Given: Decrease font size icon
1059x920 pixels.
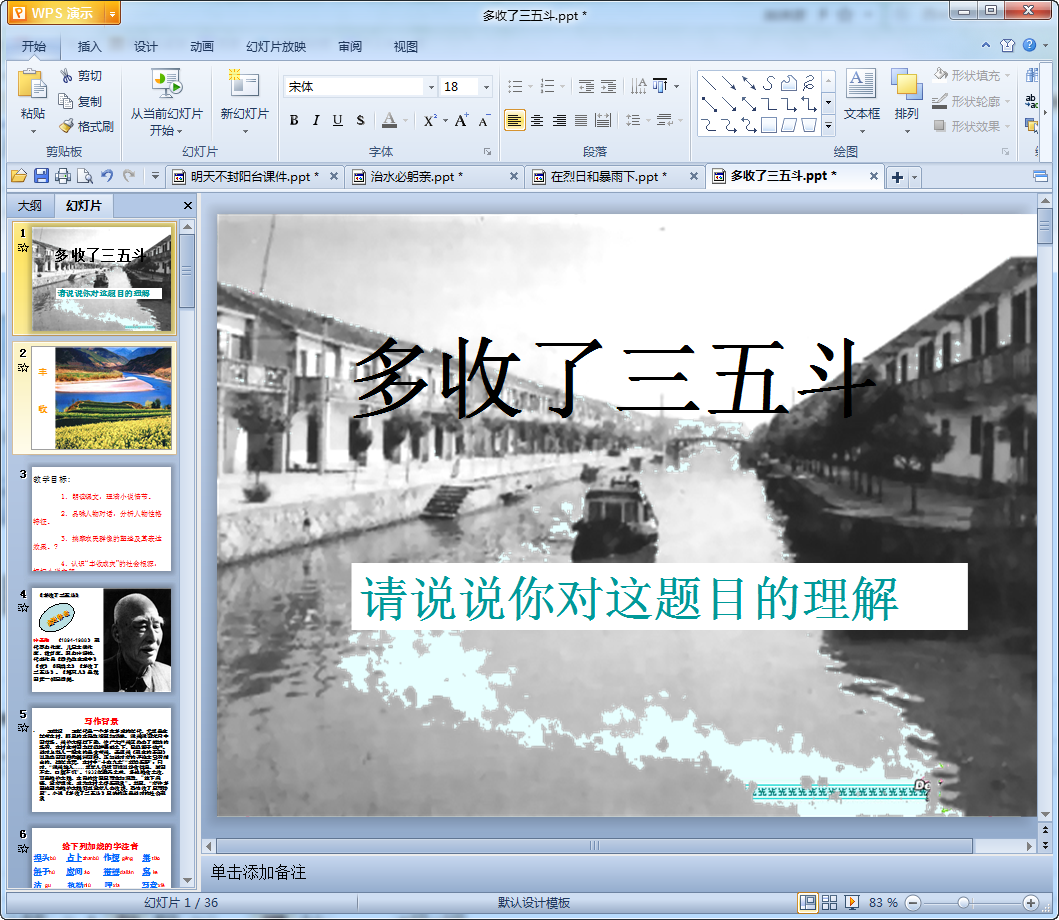Looking at the screenshot, I should click(484, 121).
